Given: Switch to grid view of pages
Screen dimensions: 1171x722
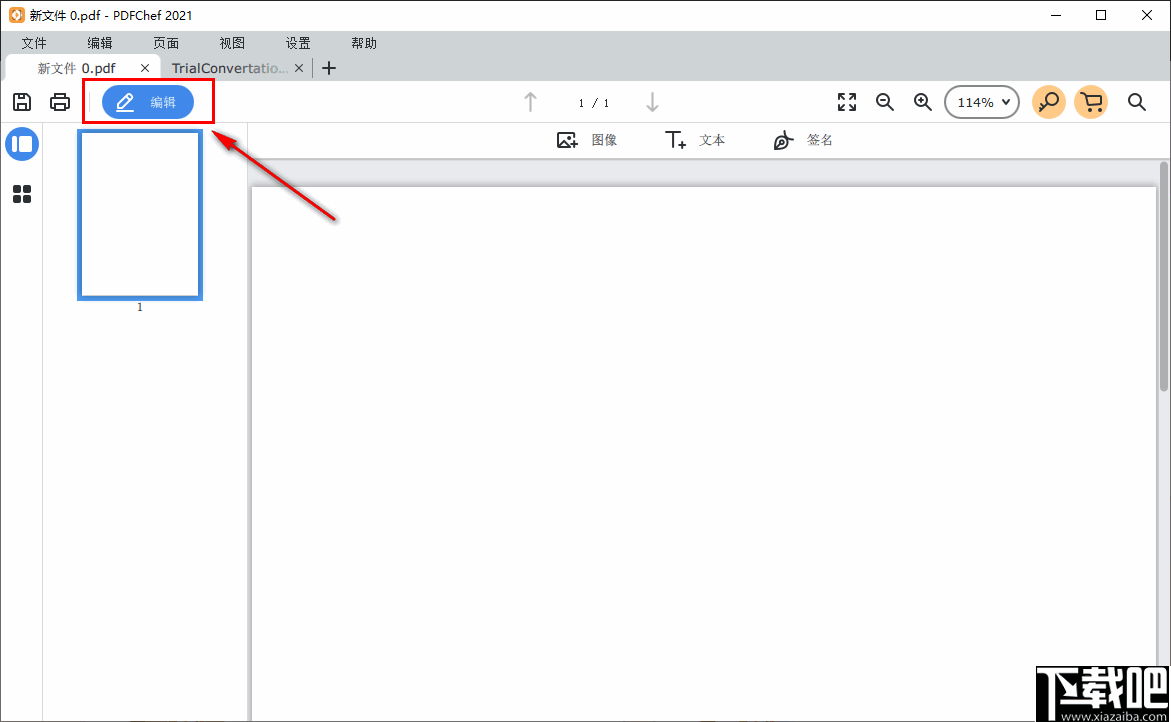Looking at the screenshot, I should (x=22, y=194).
